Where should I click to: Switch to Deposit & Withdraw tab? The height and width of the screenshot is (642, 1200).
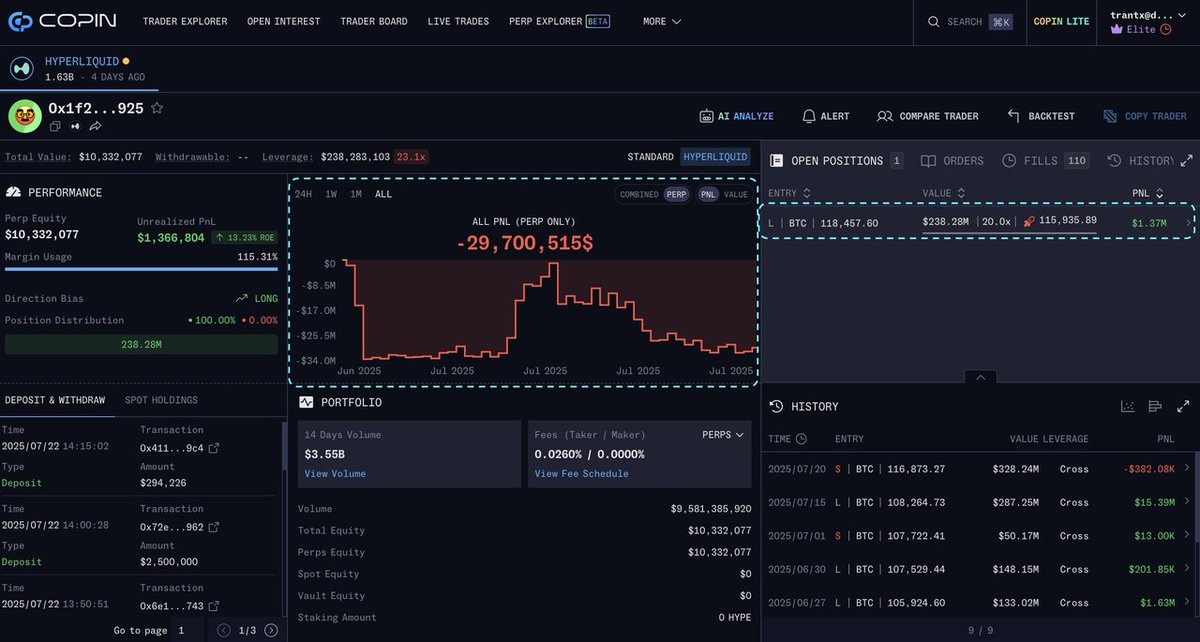point(55,400)
